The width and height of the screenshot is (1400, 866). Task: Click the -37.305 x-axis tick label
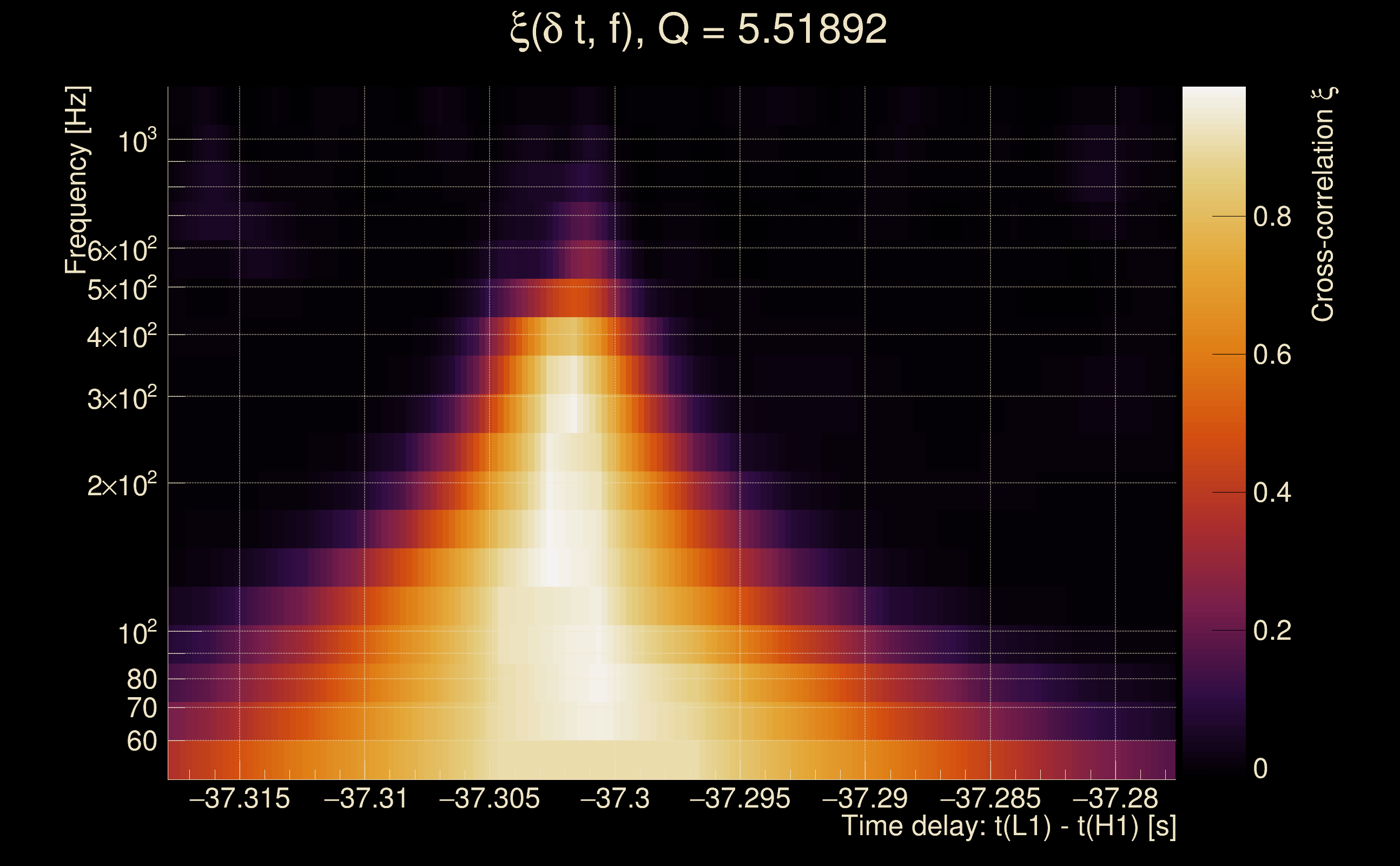490,799
